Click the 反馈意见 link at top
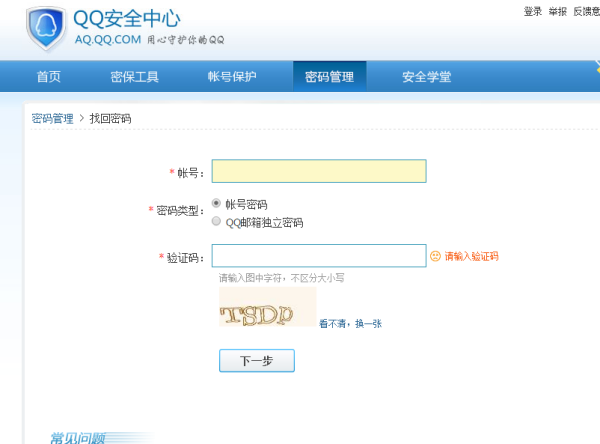Screen dimensions: 600x444 point(587,11)
